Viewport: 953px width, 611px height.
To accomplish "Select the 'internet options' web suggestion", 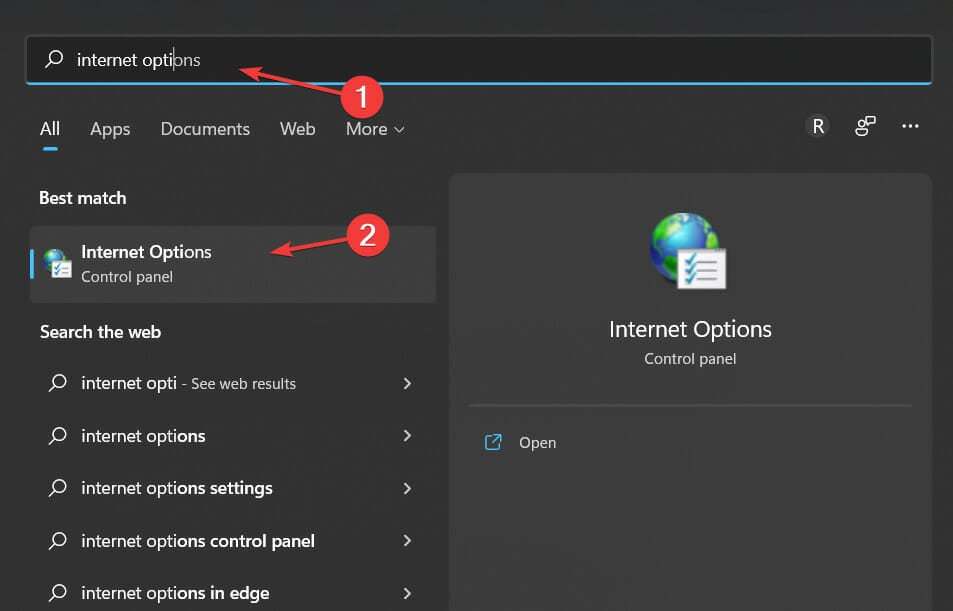I will 233,435.
